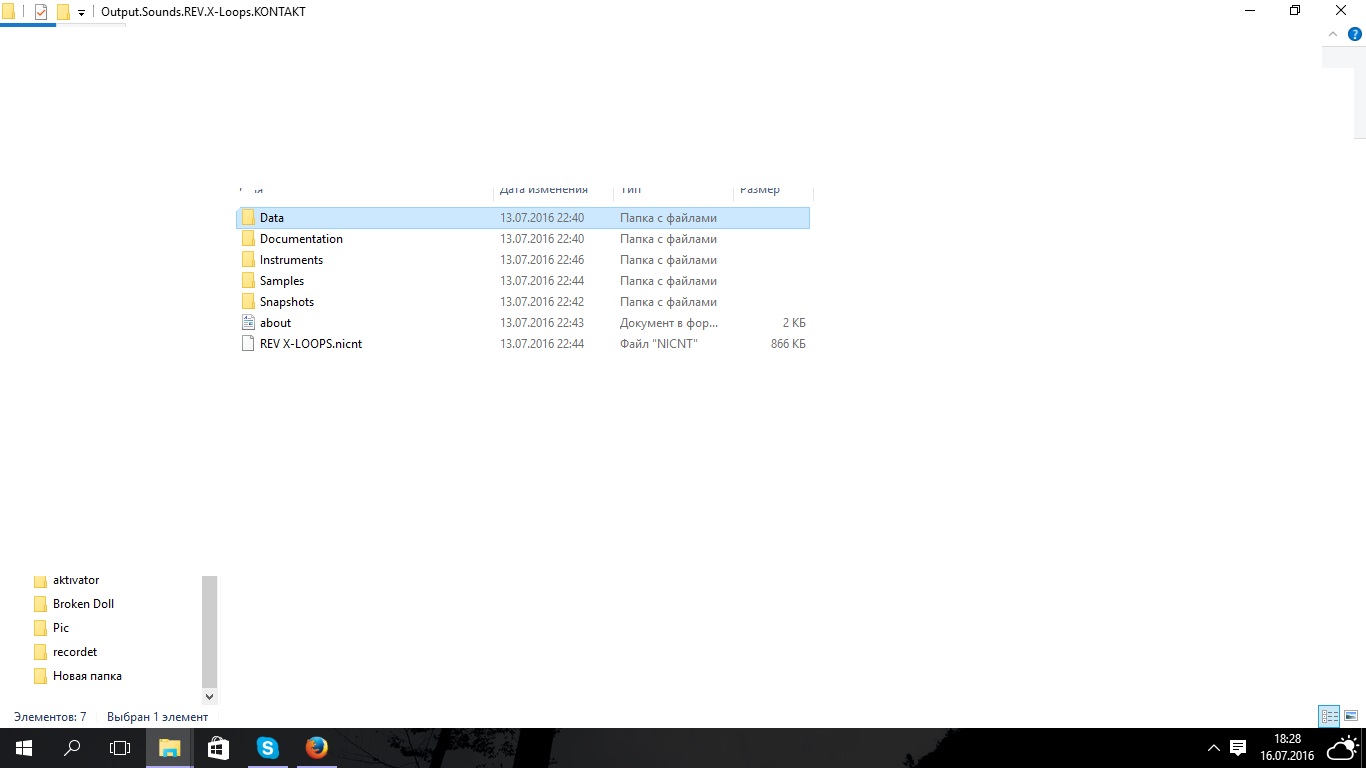Select the REV X-LOOPS.nicnt file icon
The height and width of the screenshot is (768, 1366).
pyautogui.click(x=249, y=343)
